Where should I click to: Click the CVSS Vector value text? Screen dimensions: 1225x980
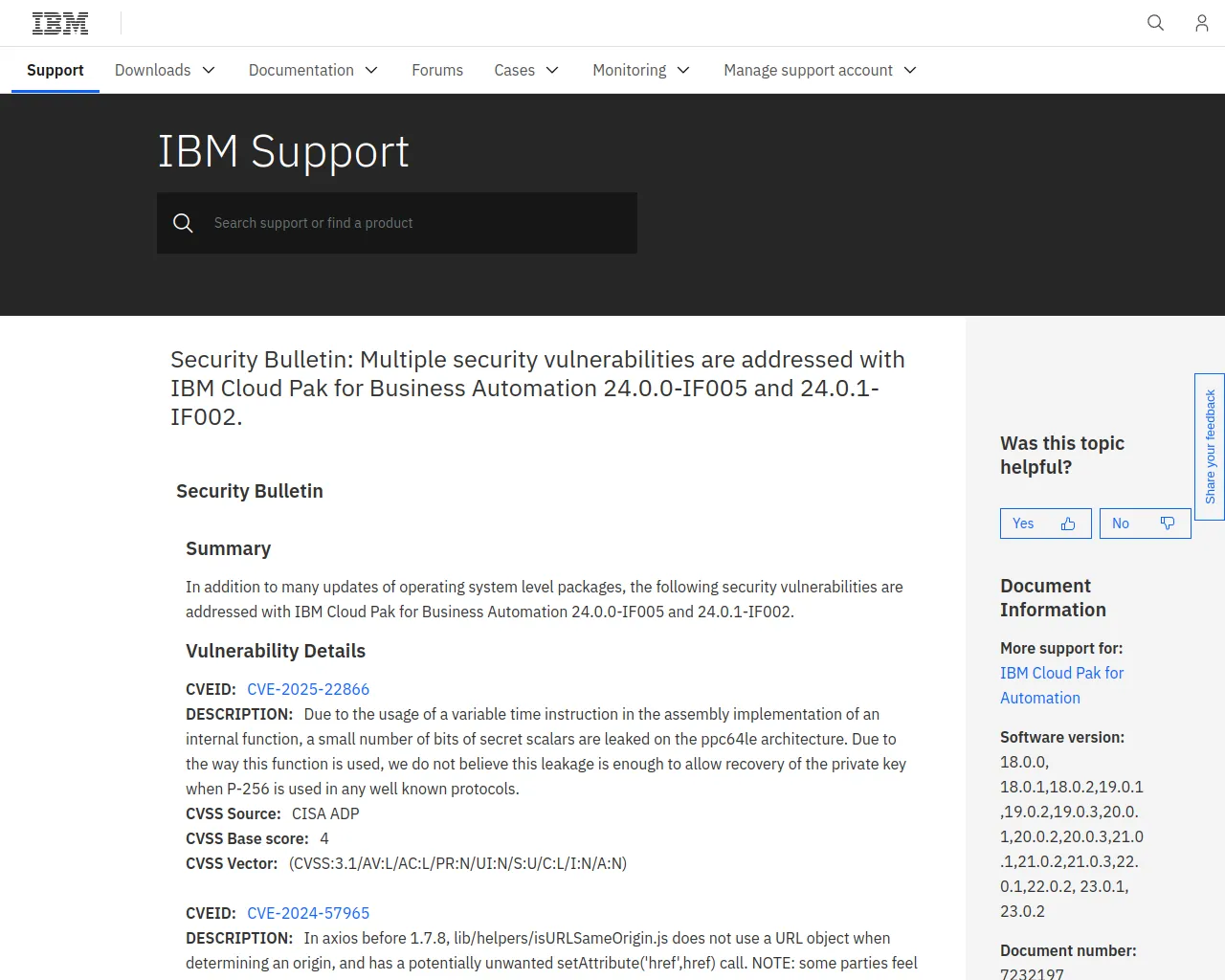click(x=457, y=863)
